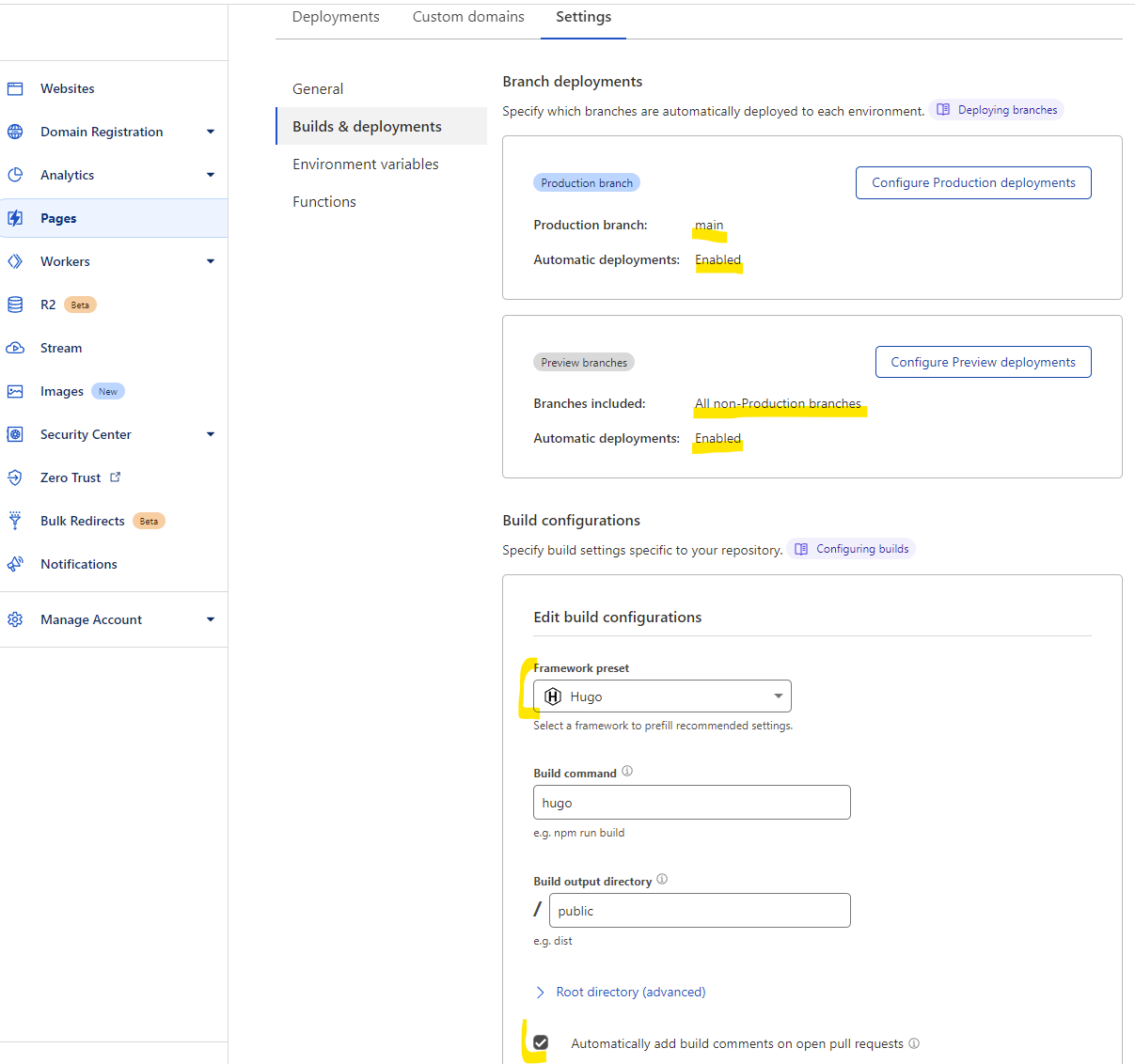
Task: Open the Build output directory info icon
Action: pos(661,879)
